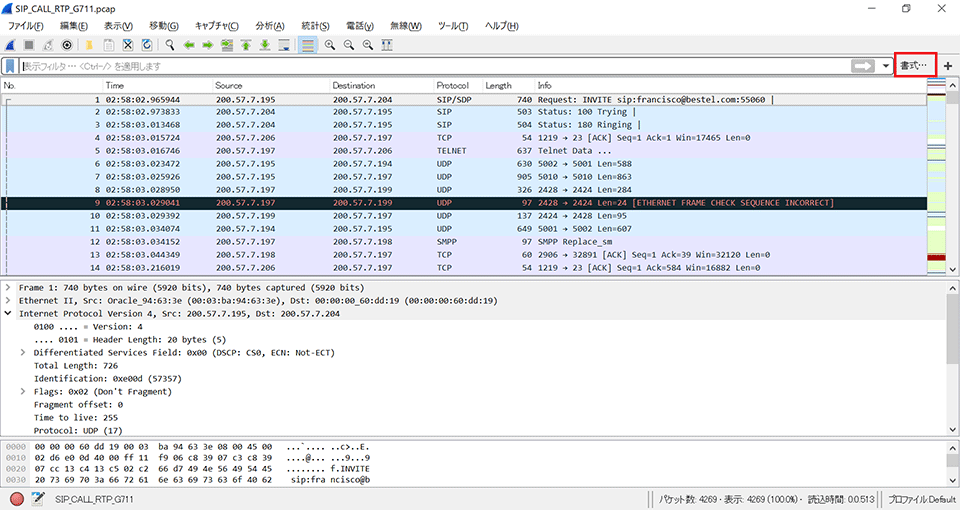This screenshot has width=960, height=510.
Task: Expand the Ethernet II tree row
Action: click(8, 301)
